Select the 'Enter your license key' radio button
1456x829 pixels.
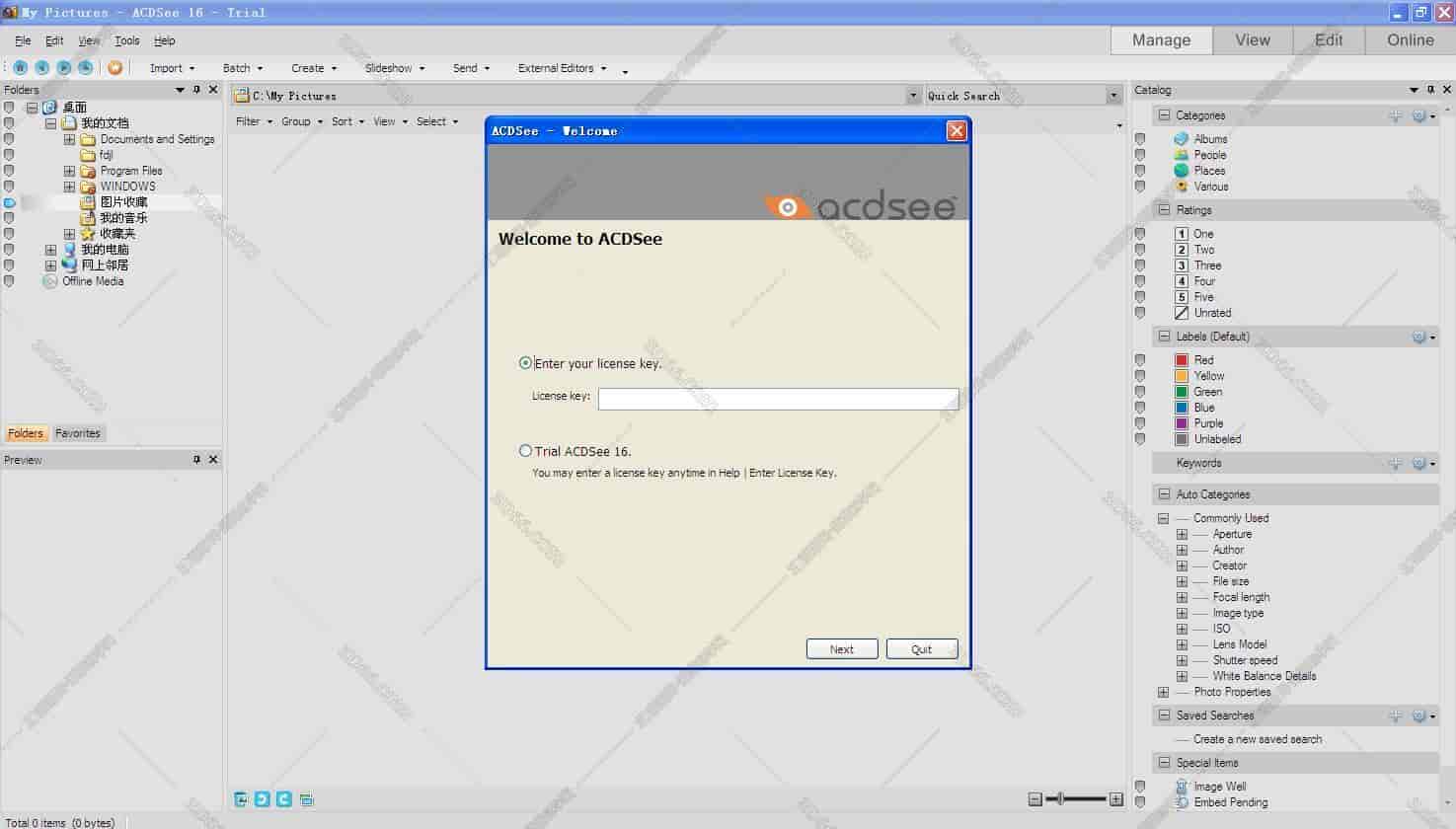pos(525,363)
